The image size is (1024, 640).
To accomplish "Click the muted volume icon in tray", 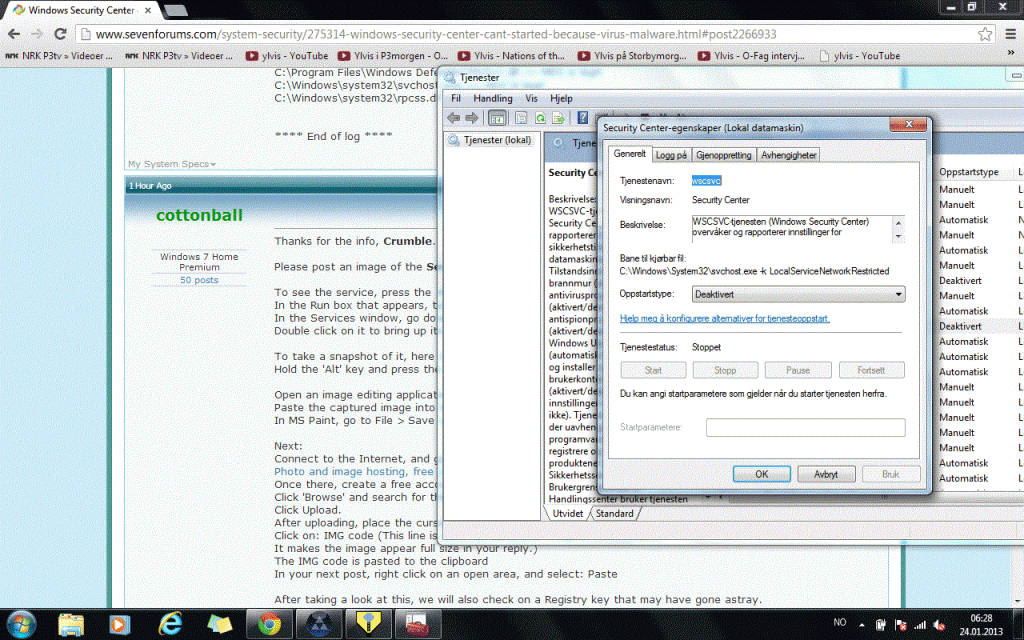I will (x=940, y=625).
